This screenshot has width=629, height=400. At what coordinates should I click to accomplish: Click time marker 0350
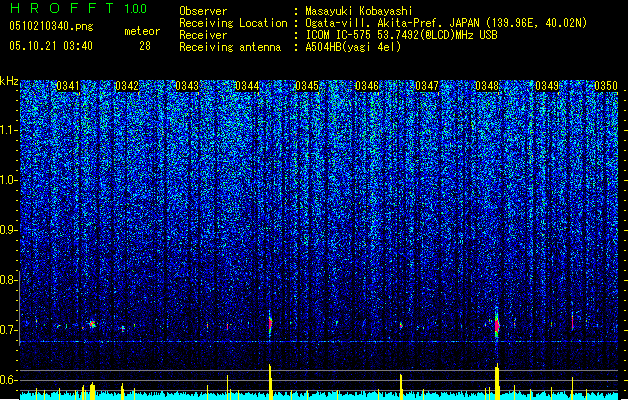pos(606,86)
